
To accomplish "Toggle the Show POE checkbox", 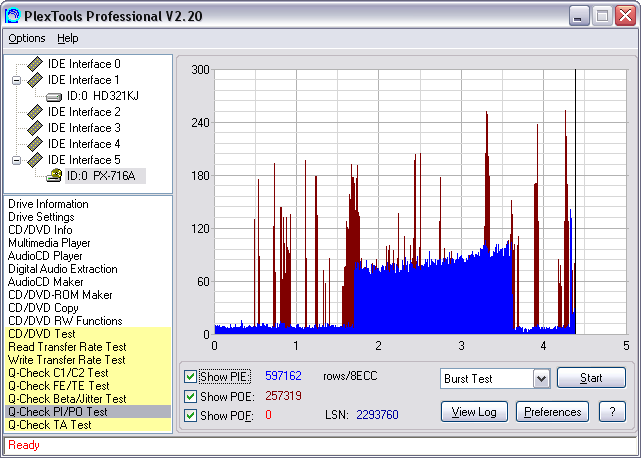I will tap(190, 396).
